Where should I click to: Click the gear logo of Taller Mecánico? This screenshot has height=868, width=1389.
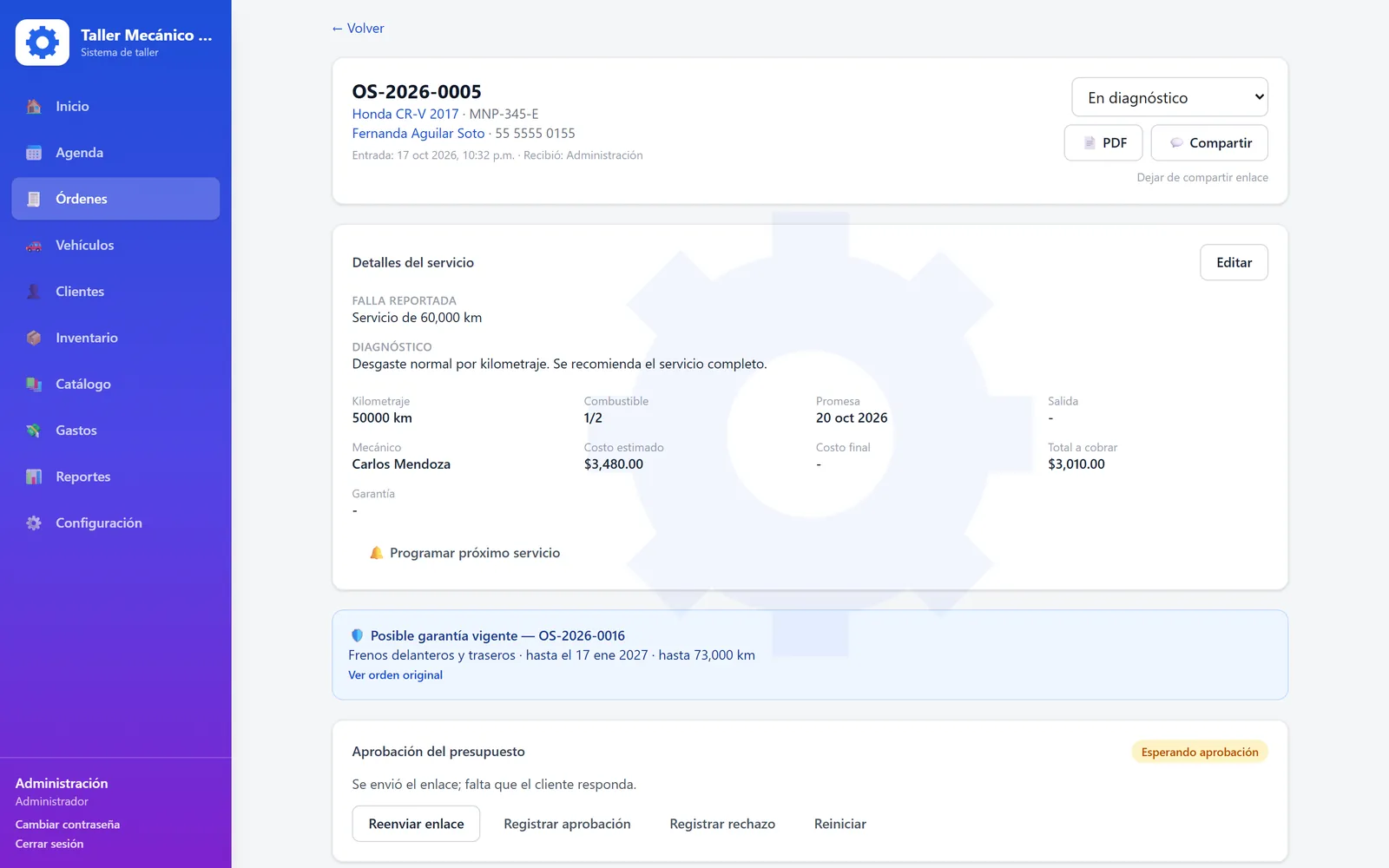[42, 43]
